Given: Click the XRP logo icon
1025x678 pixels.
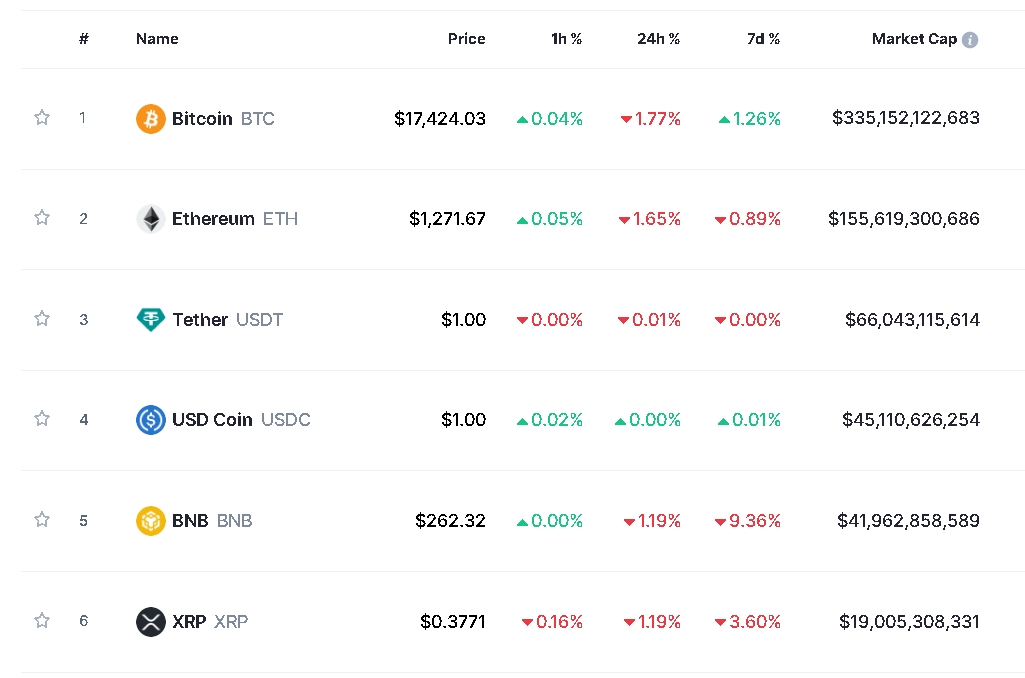Looking at the screenshot, I should click(150, 622).
